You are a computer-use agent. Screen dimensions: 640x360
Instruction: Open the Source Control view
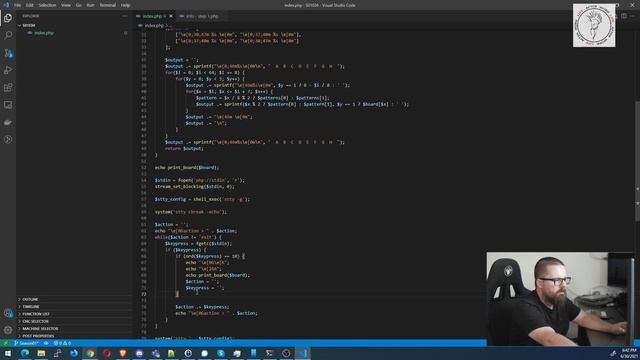(8, 53)
